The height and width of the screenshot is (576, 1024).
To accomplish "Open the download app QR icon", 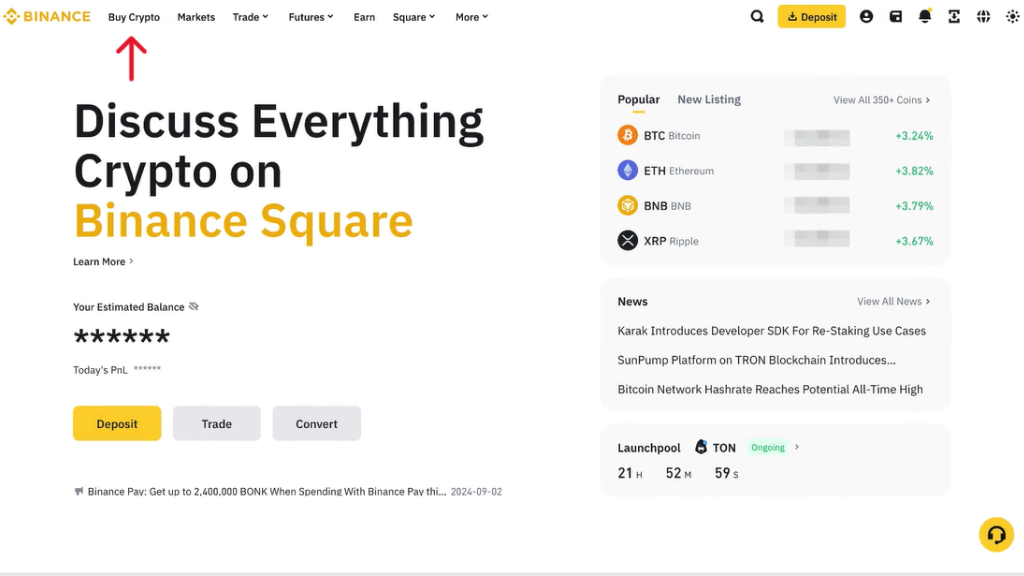I will point(954,16).
